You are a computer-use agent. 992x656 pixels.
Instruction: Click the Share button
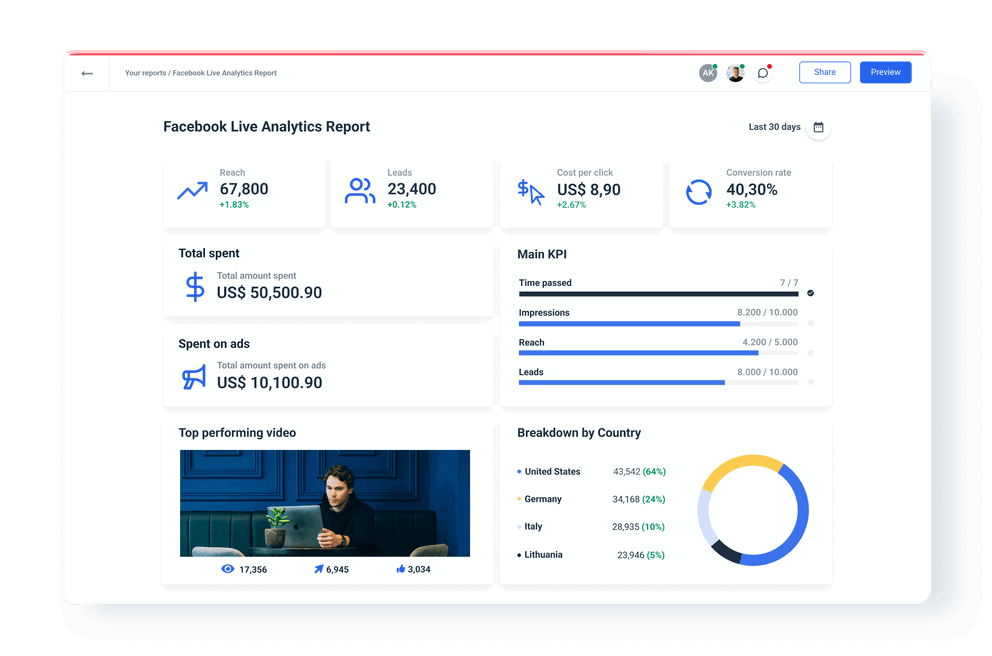tap(824, 72)
